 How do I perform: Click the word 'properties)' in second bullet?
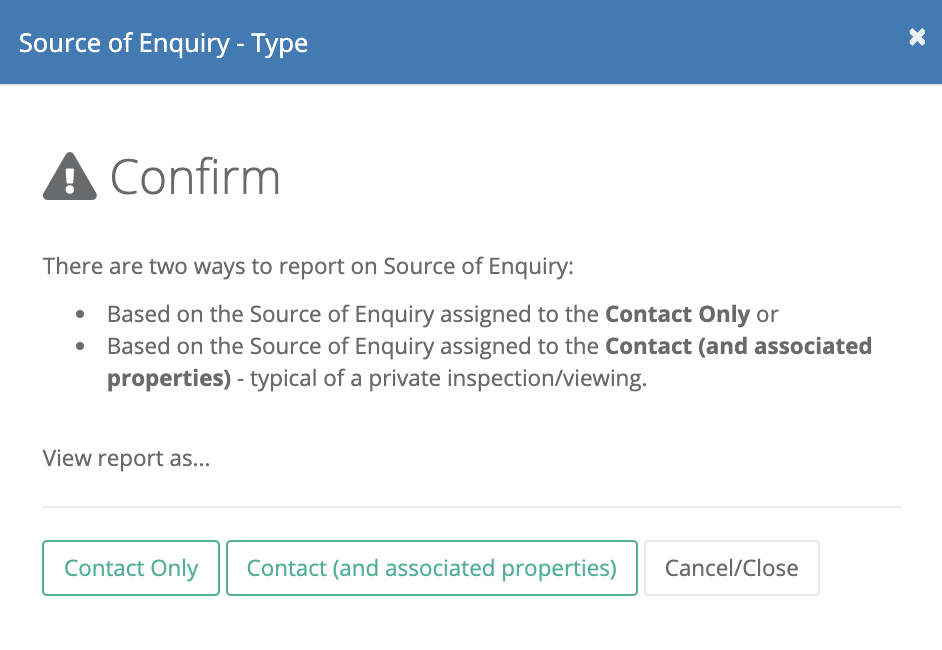tap(169, 378)
